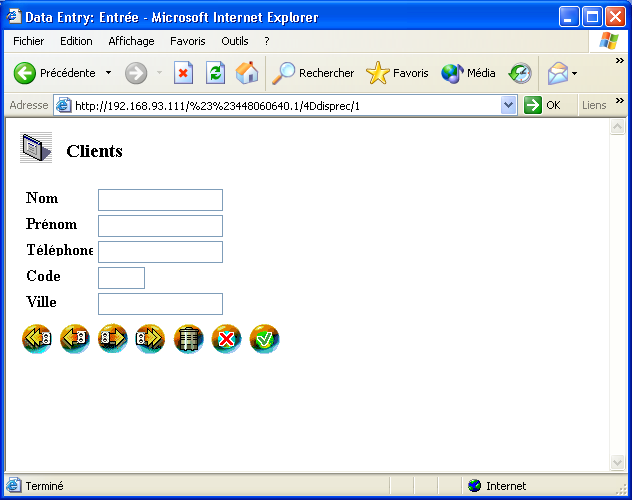Open the History toolbar icon
The image size is (632, 500).
click(x=520, y=73)
